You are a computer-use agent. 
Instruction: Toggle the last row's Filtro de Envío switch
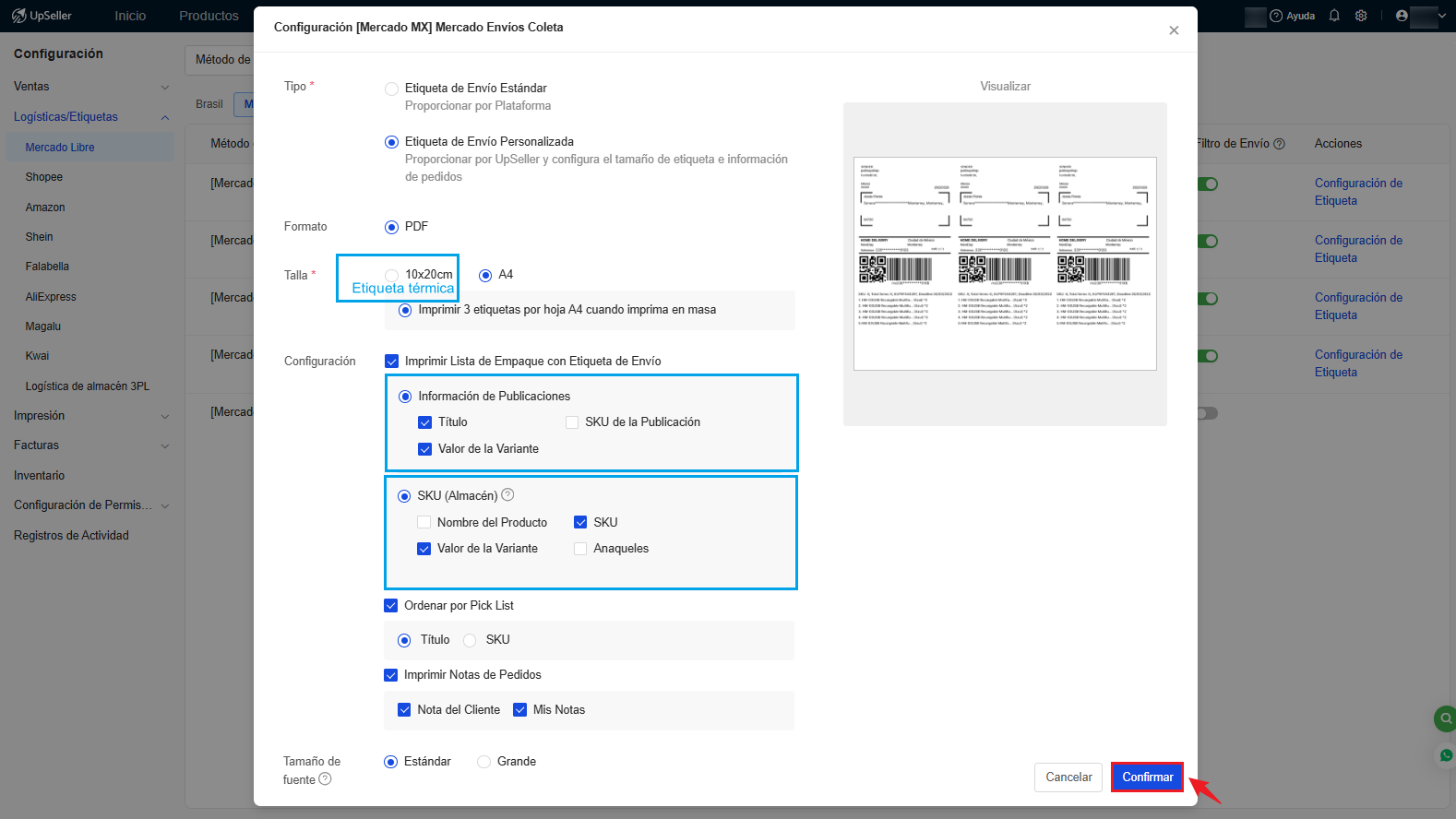pyautogui.click(x=1207, y=413)
